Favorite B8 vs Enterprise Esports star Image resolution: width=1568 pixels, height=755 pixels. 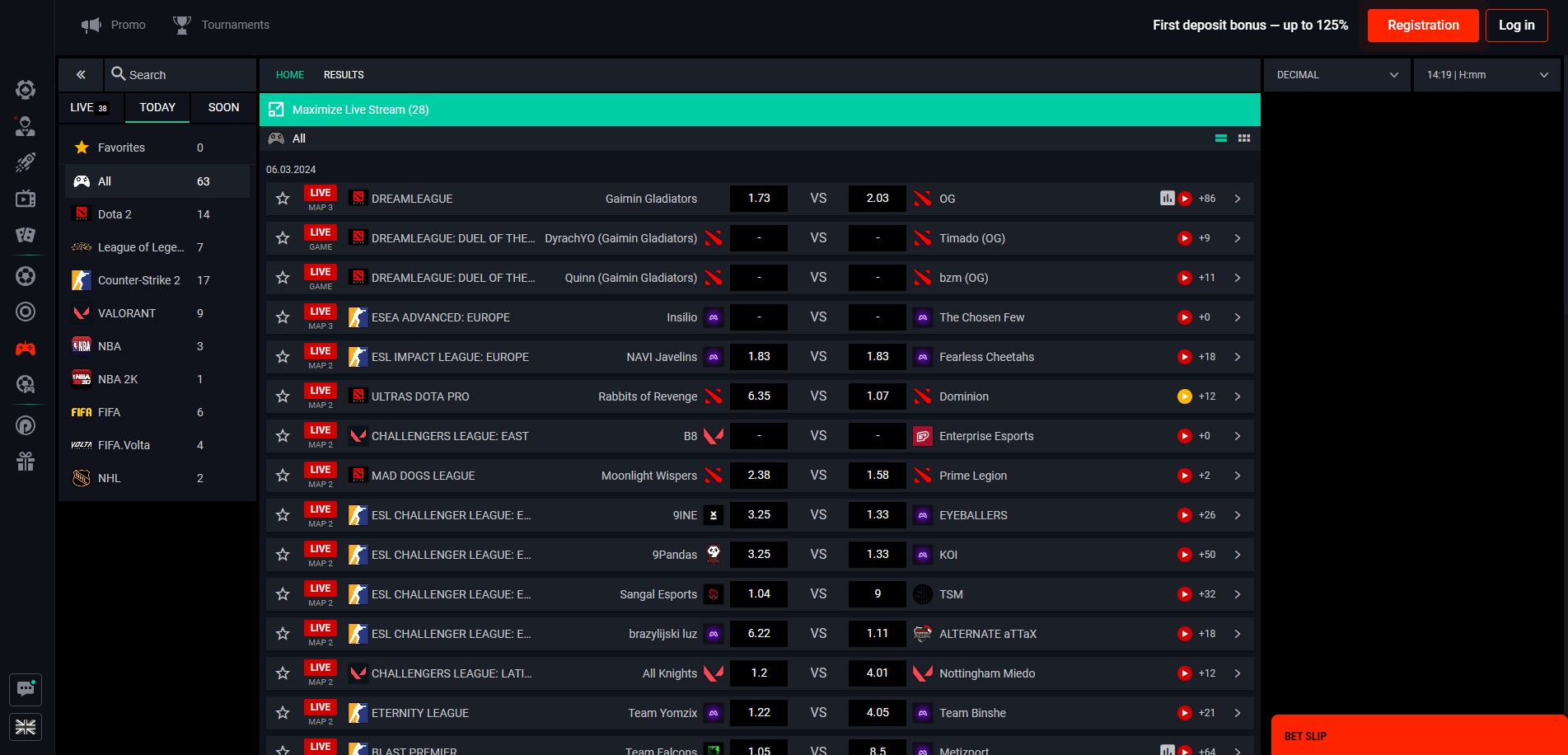coord(283,436)
